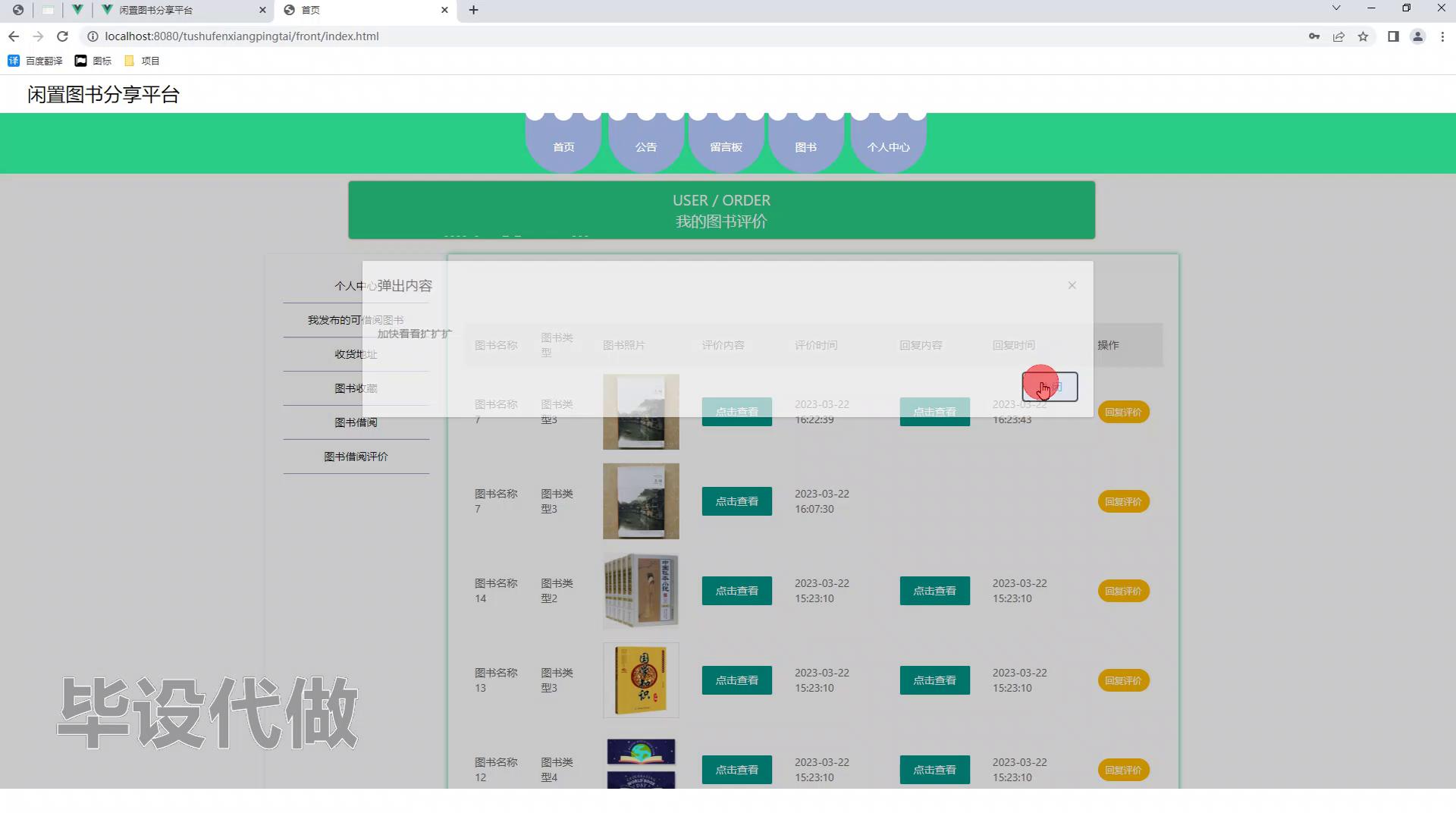Click the share page icon
Image resolution: width=1456 pixels, height=813 pixels.
pyautogui.click(x=1338, y=36)
